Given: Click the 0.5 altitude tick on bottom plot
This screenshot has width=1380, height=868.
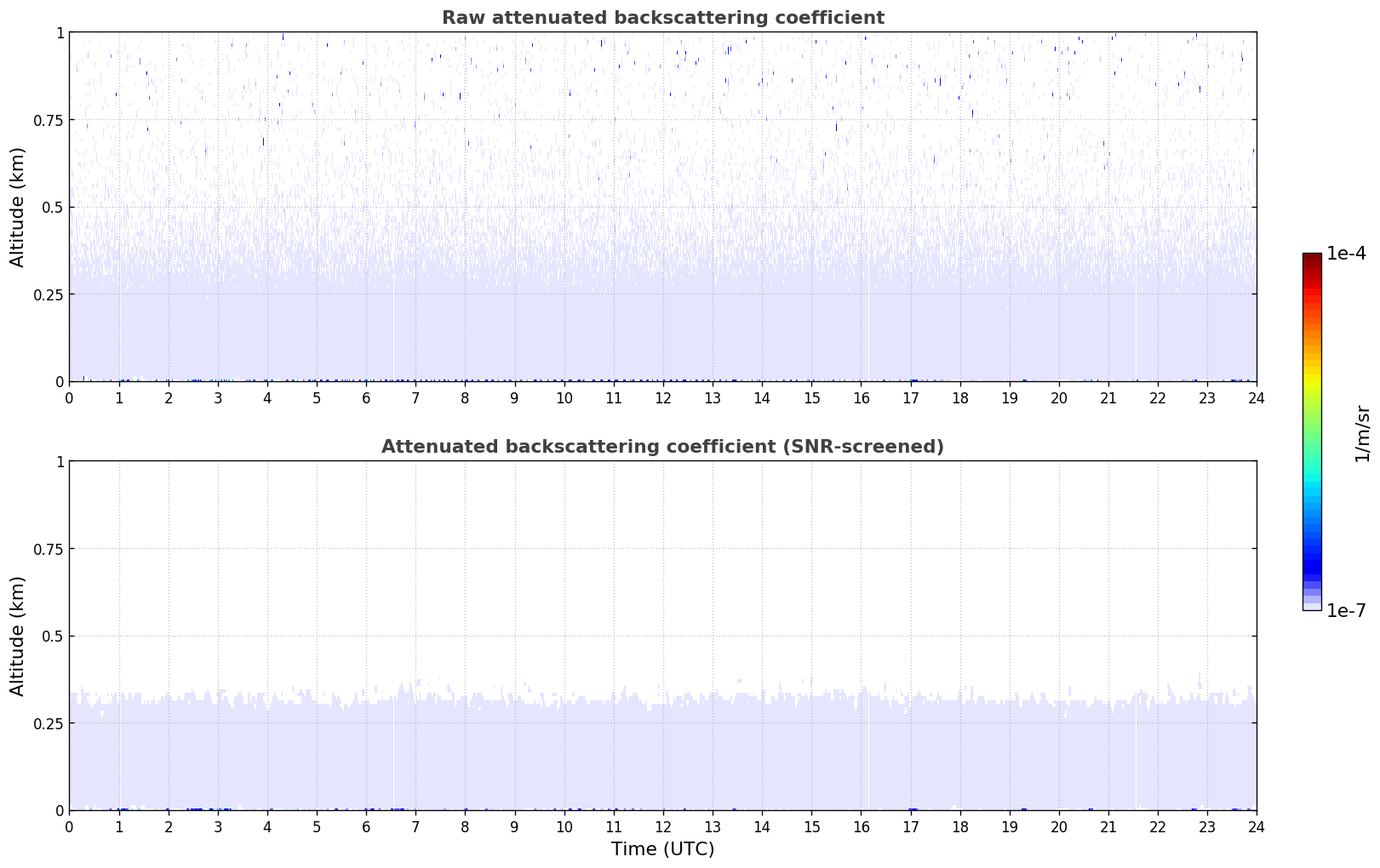Looking at the screenshot, I should pos(53,636).
